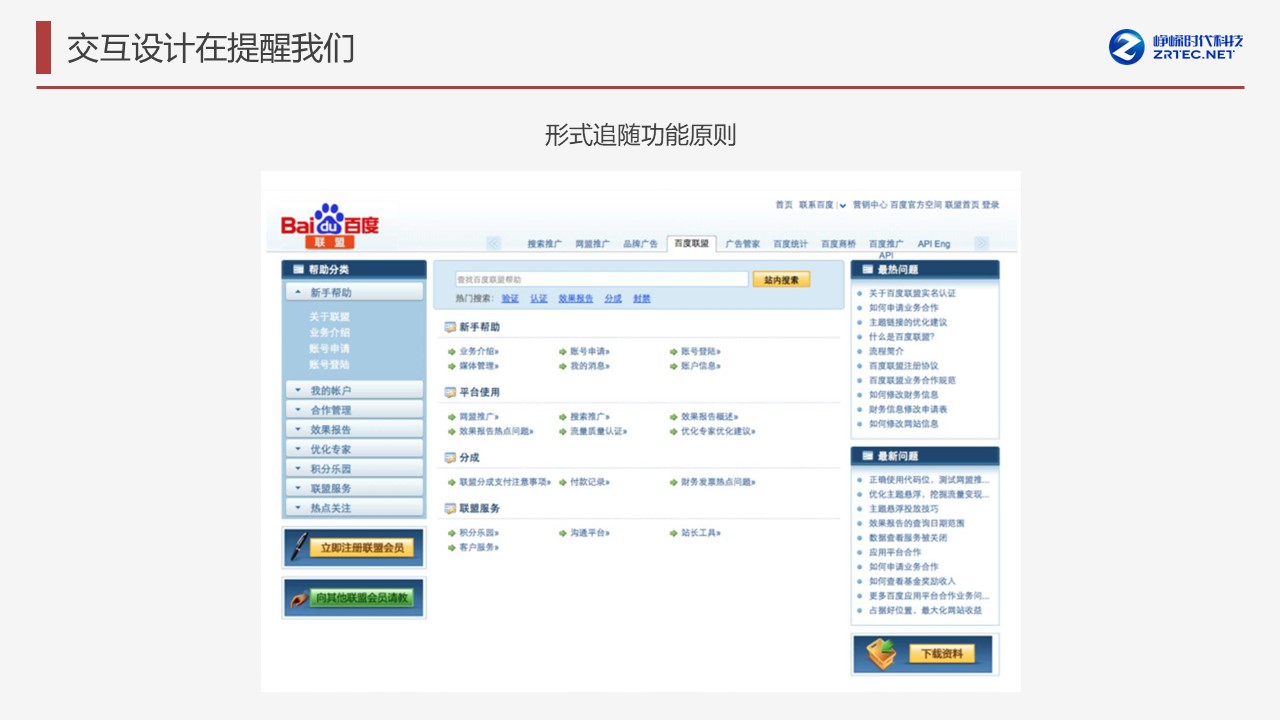Click the pen icon beside 立即注册联盟会员

298,547
